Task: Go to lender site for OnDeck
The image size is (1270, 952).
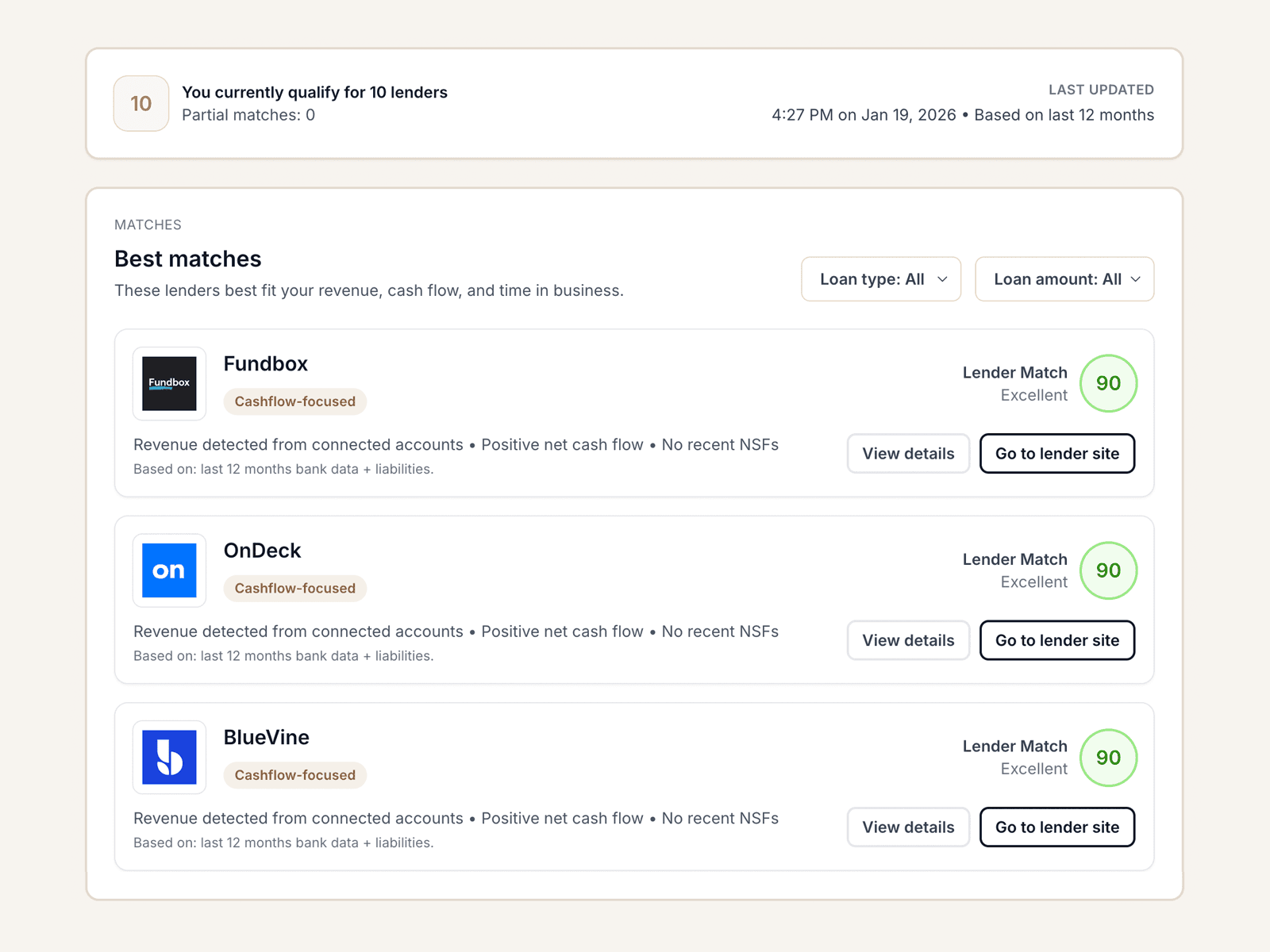Action: (1056, 640)
